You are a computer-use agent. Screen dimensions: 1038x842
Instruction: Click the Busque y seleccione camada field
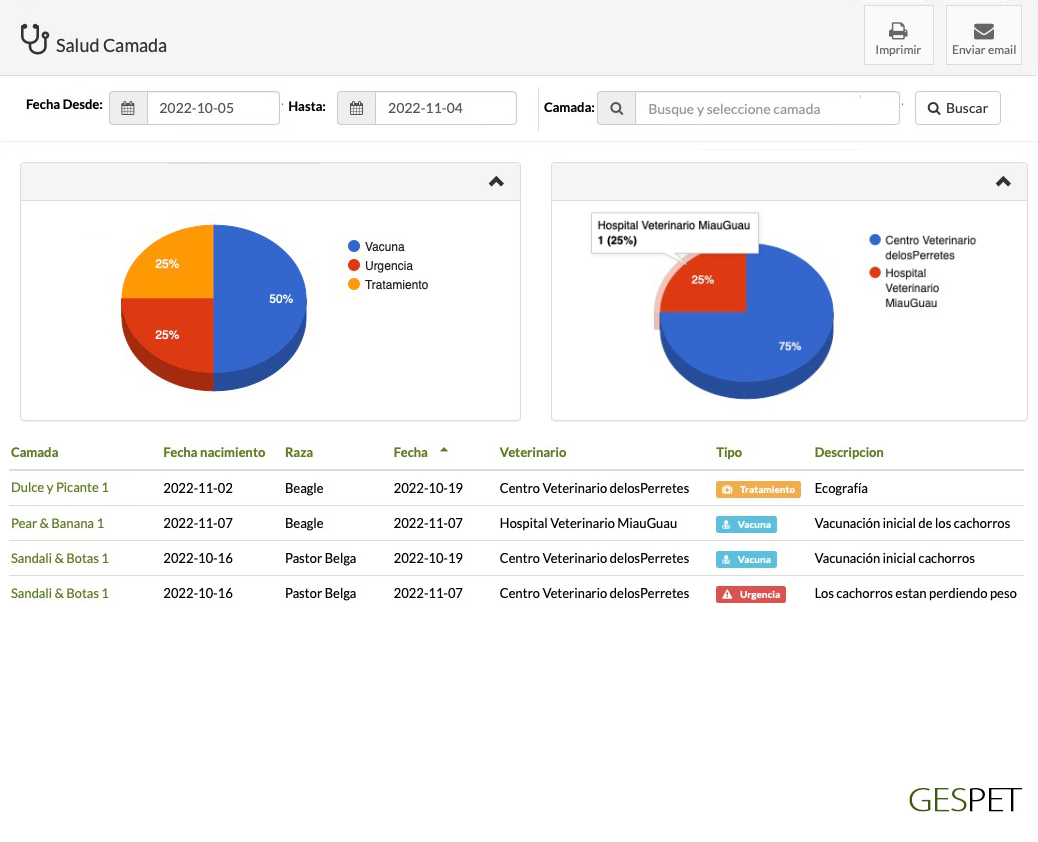pyautogui.click(x=766, y=109)
